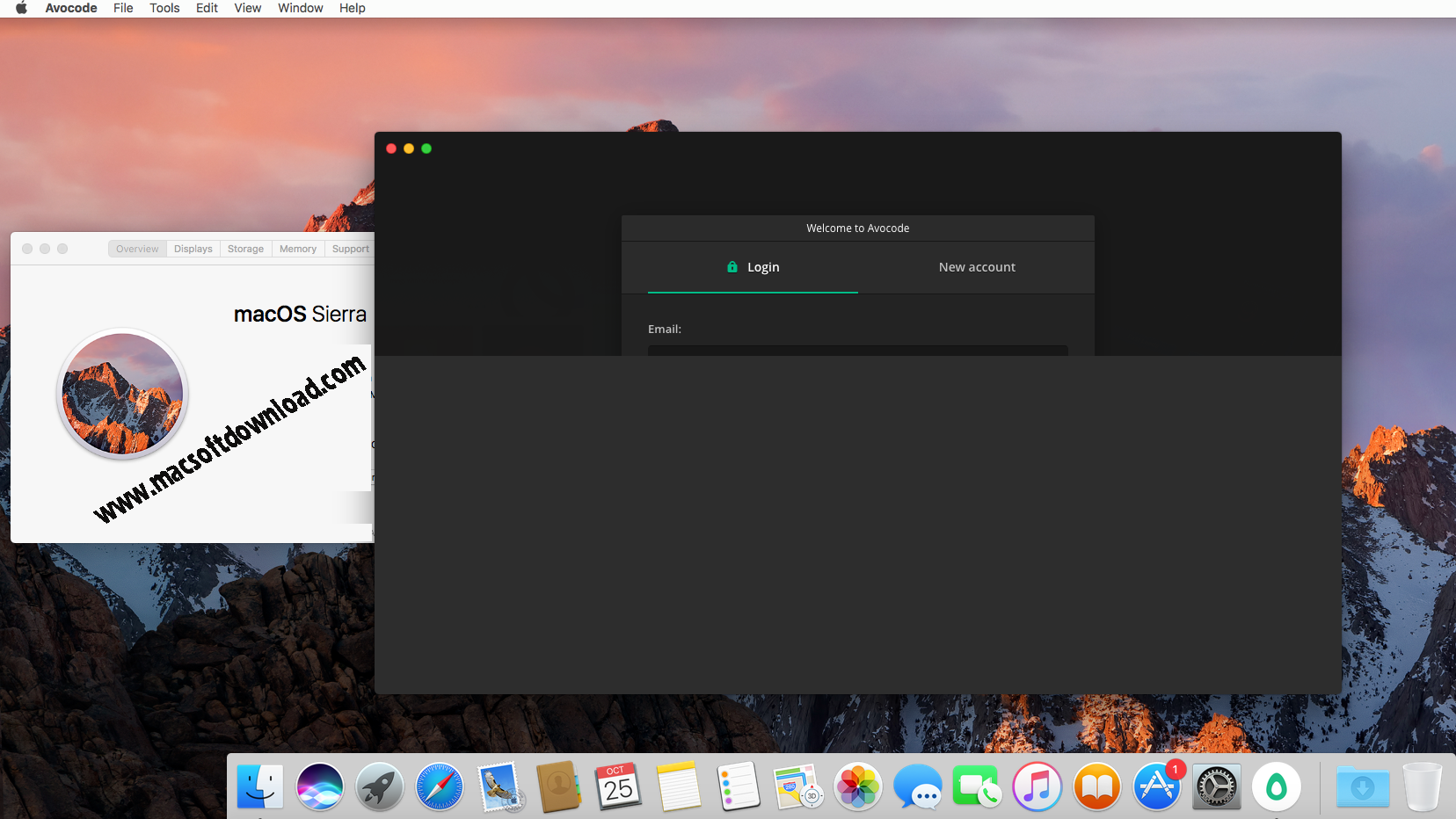Select the Storage tab in About This Mac
Viewport: 1456px width, 819px height.
click(245, 249)
